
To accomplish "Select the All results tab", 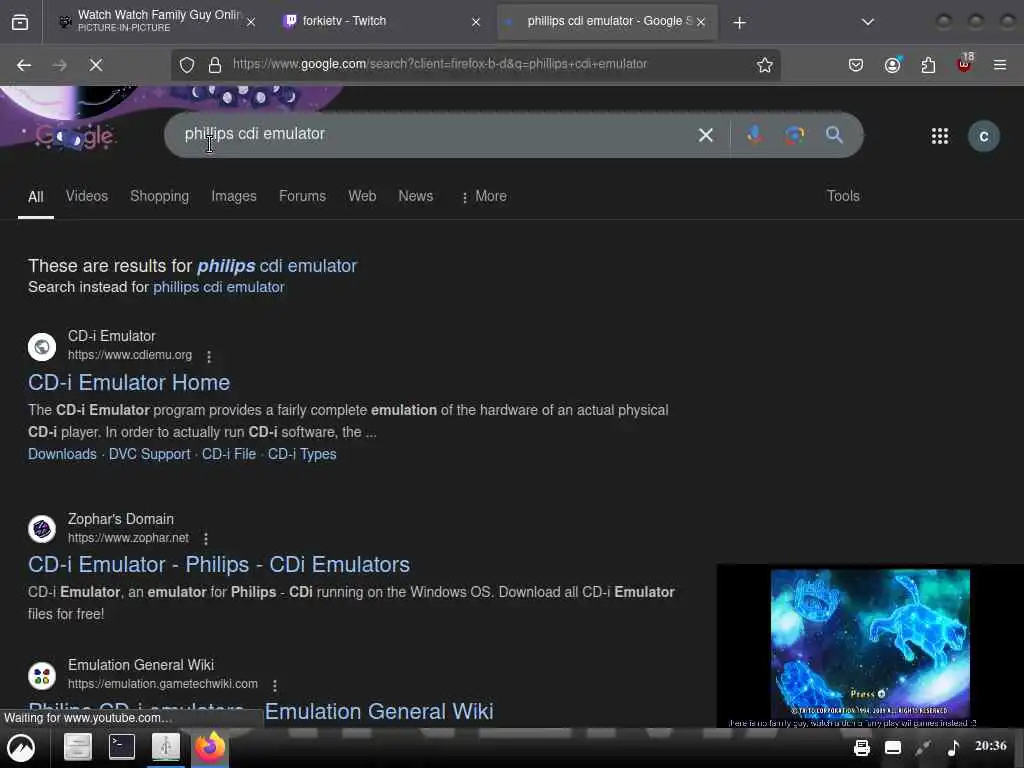I will click(36, 197).
